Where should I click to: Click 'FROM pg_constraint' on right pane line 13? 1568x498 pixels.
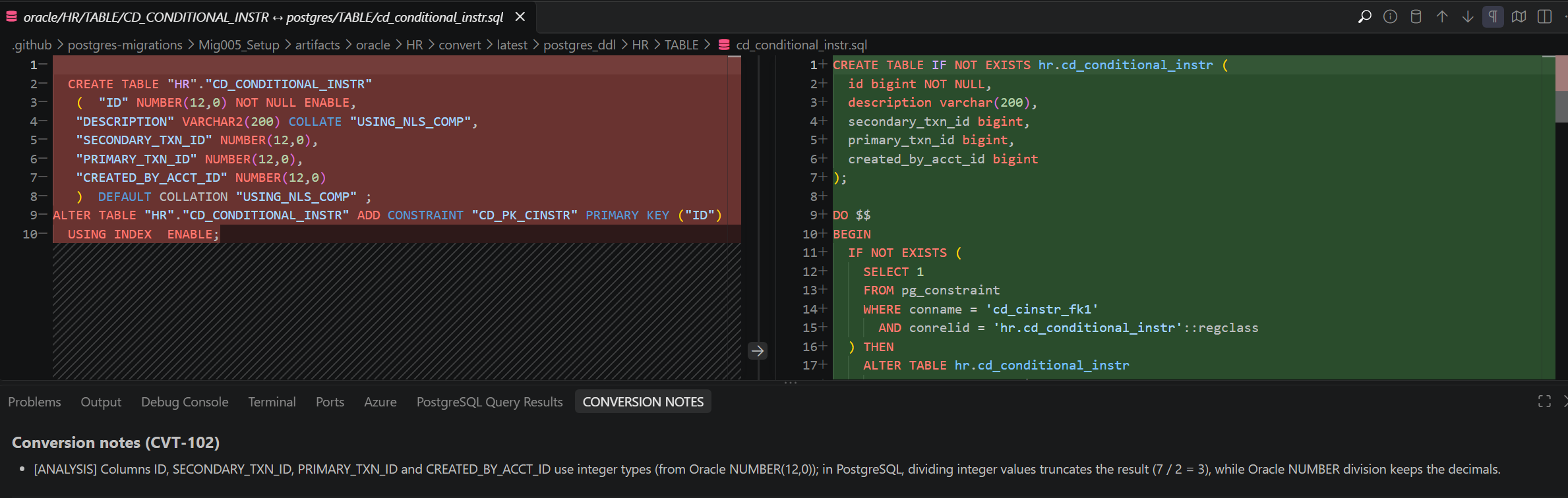pos(932,290)
